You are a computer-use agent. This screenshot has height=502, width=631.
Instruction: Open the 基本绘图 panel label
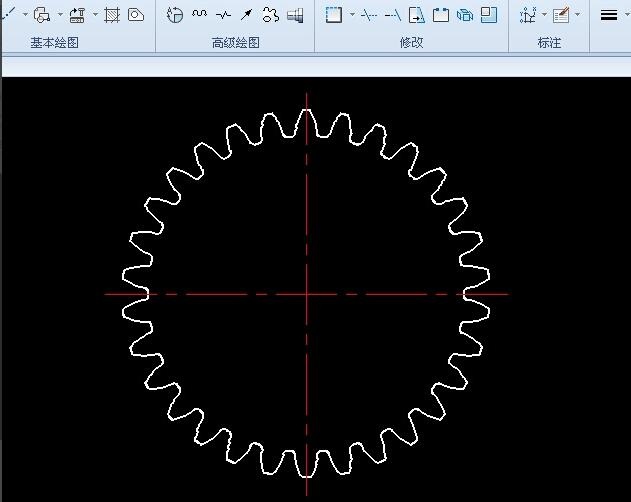pos(54,43)
